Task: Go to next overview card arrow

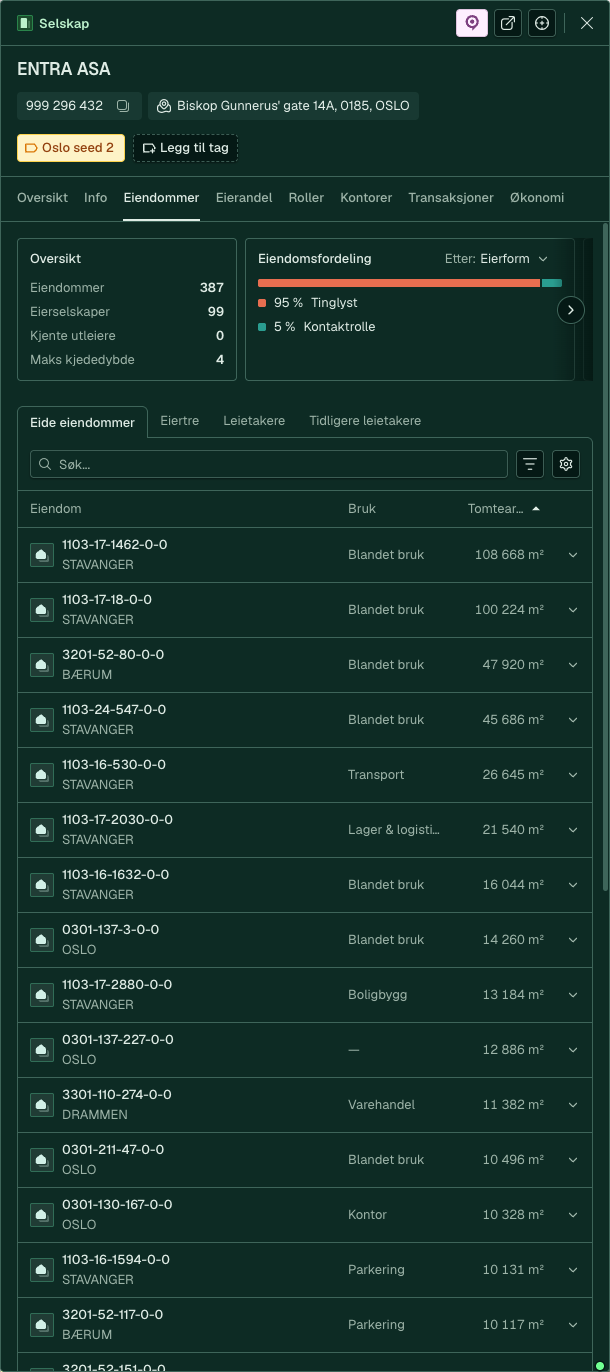Action: click(570, 310)
